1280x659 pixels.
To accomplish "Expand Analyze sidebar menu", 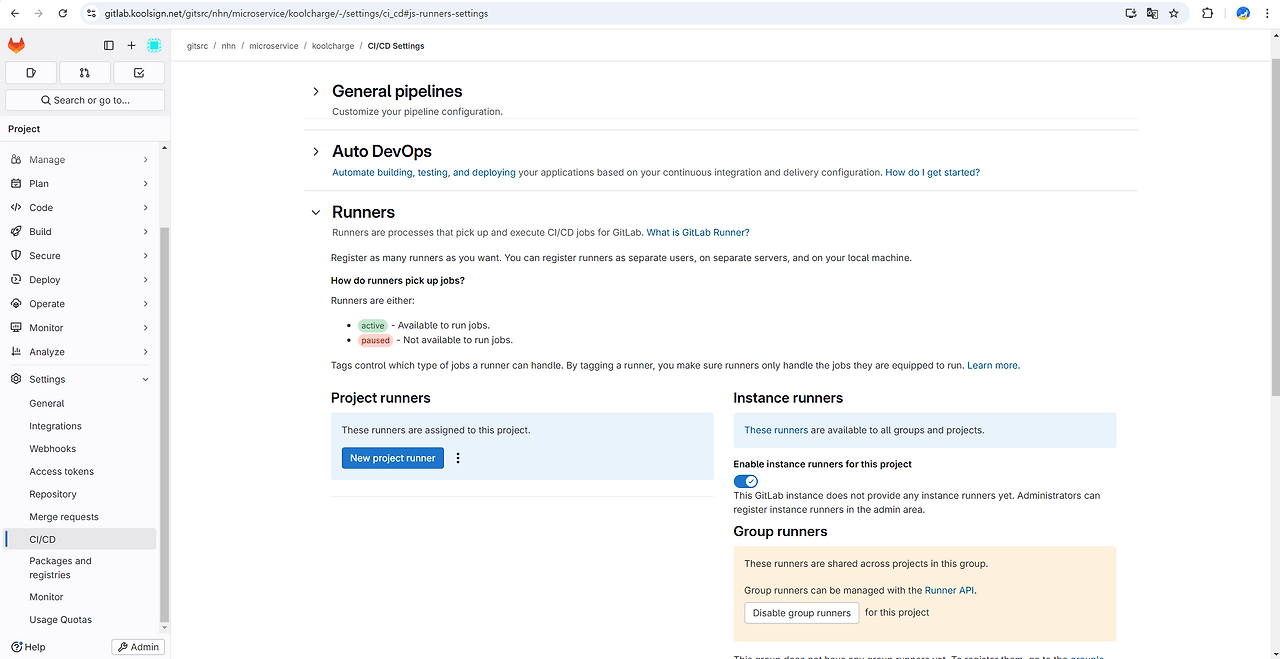I will tap(80, 352).
